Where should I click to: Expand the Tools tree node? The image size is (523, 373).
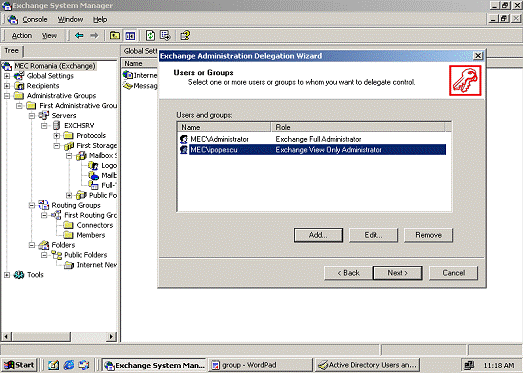pos(7,275)
